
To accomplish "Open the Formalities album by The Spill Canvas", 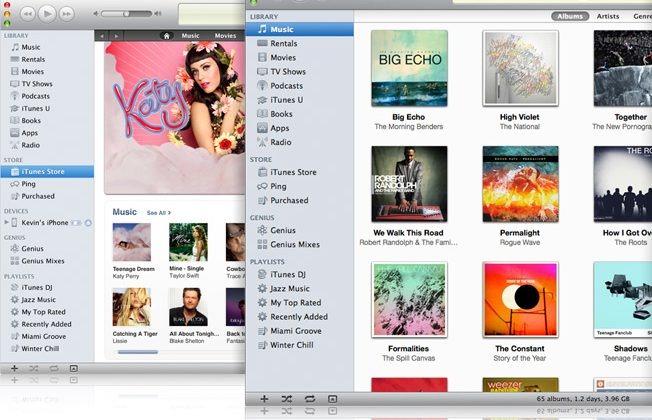I will coord(409,299).
